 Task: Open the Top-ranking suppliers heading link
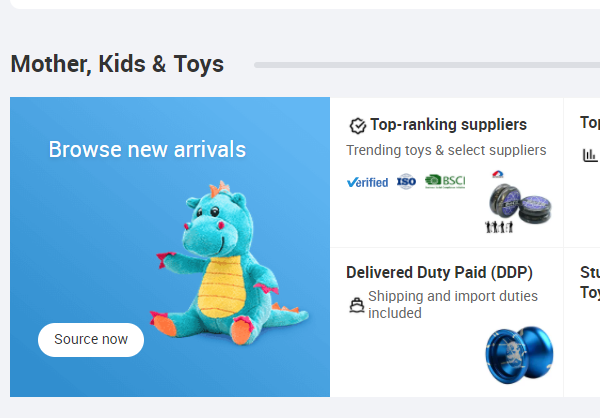pyautogui.click(x=448, y=125)
